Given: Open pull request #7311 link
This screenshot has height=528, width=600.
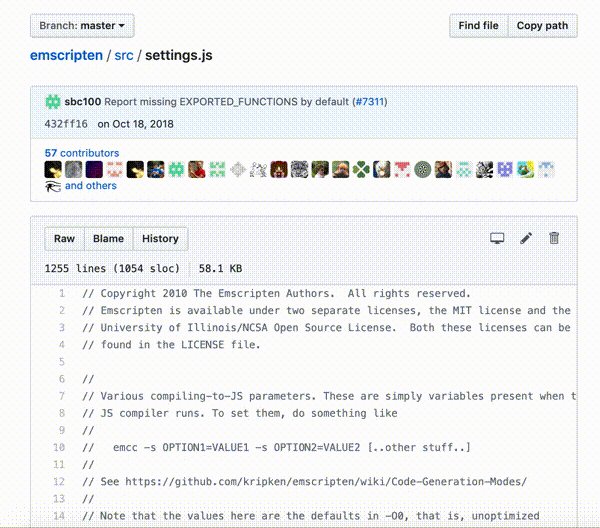Looking at the screenshot, I should (x=370, y=102).
